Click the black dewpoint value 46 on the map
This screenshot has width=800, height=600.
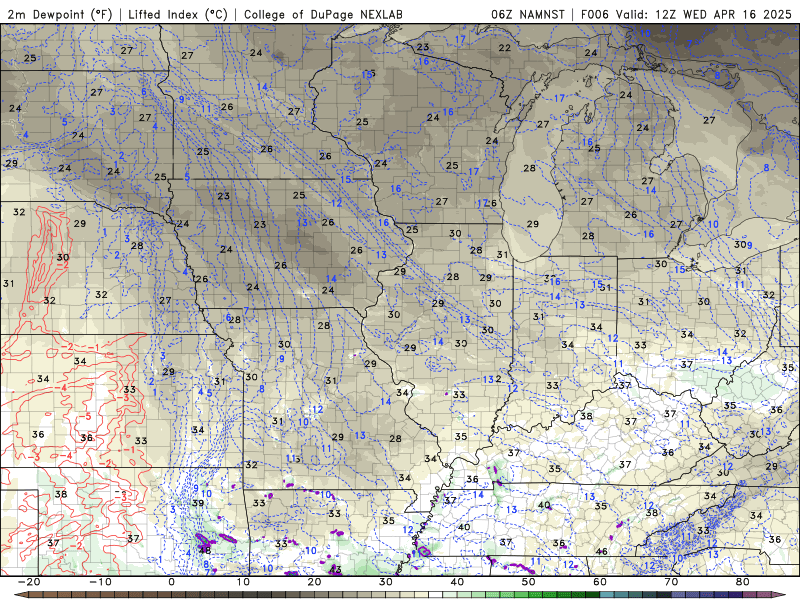coord(602,551)
